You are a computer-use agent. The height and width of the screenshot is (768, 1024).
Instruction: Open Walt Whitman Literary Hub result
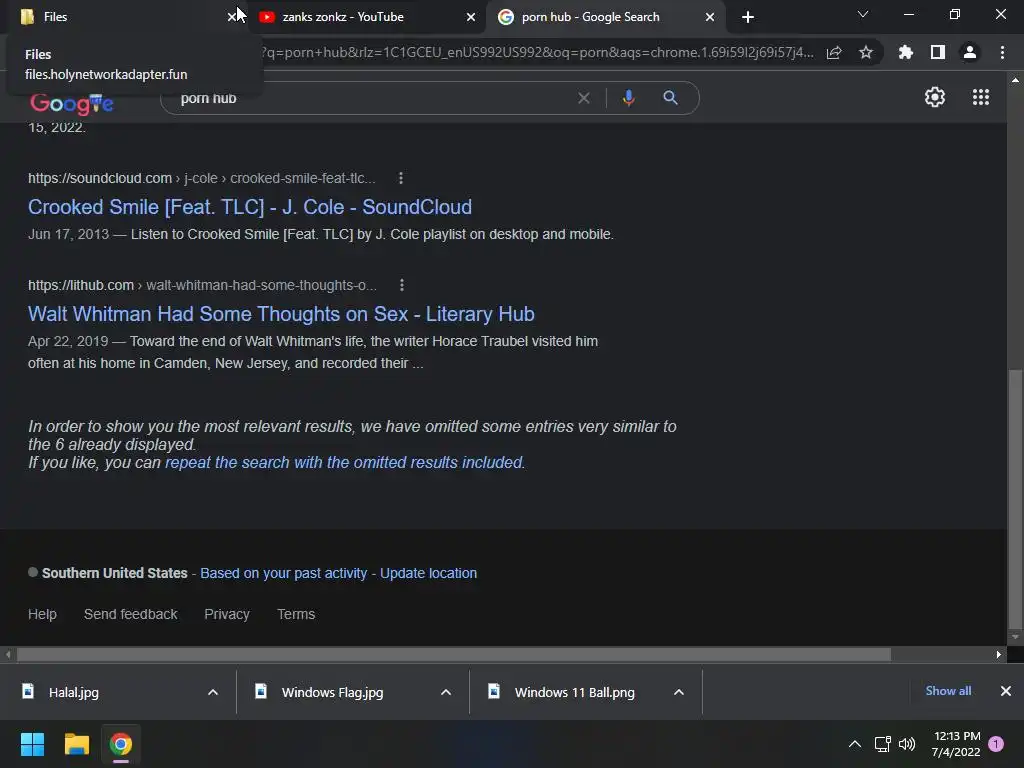pos(281,314)
